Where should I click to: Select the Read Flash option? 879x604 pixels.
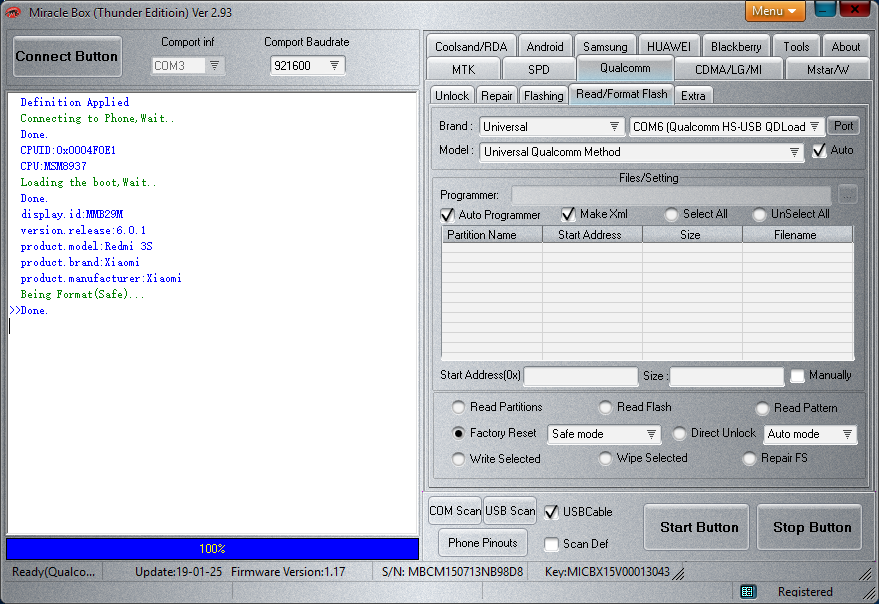tap(605, 407)
